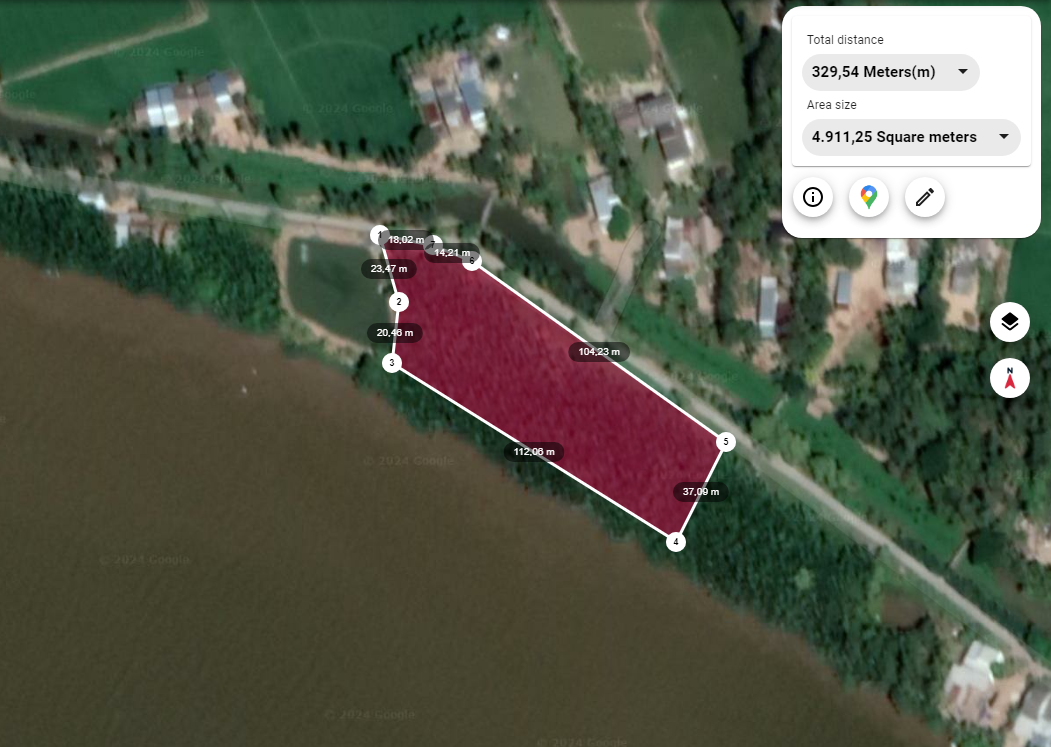Select polygon vertex marker 4
The width and height of the screenshot is (1051, 747).
click(676, 542)
